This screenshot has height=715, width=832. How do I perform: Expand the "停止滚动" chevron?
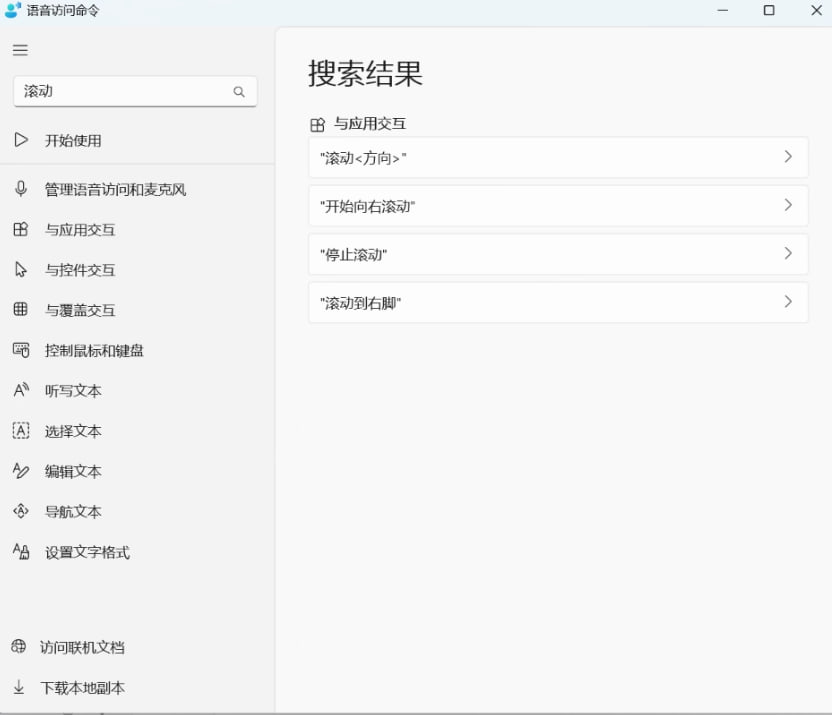point(788,253)
